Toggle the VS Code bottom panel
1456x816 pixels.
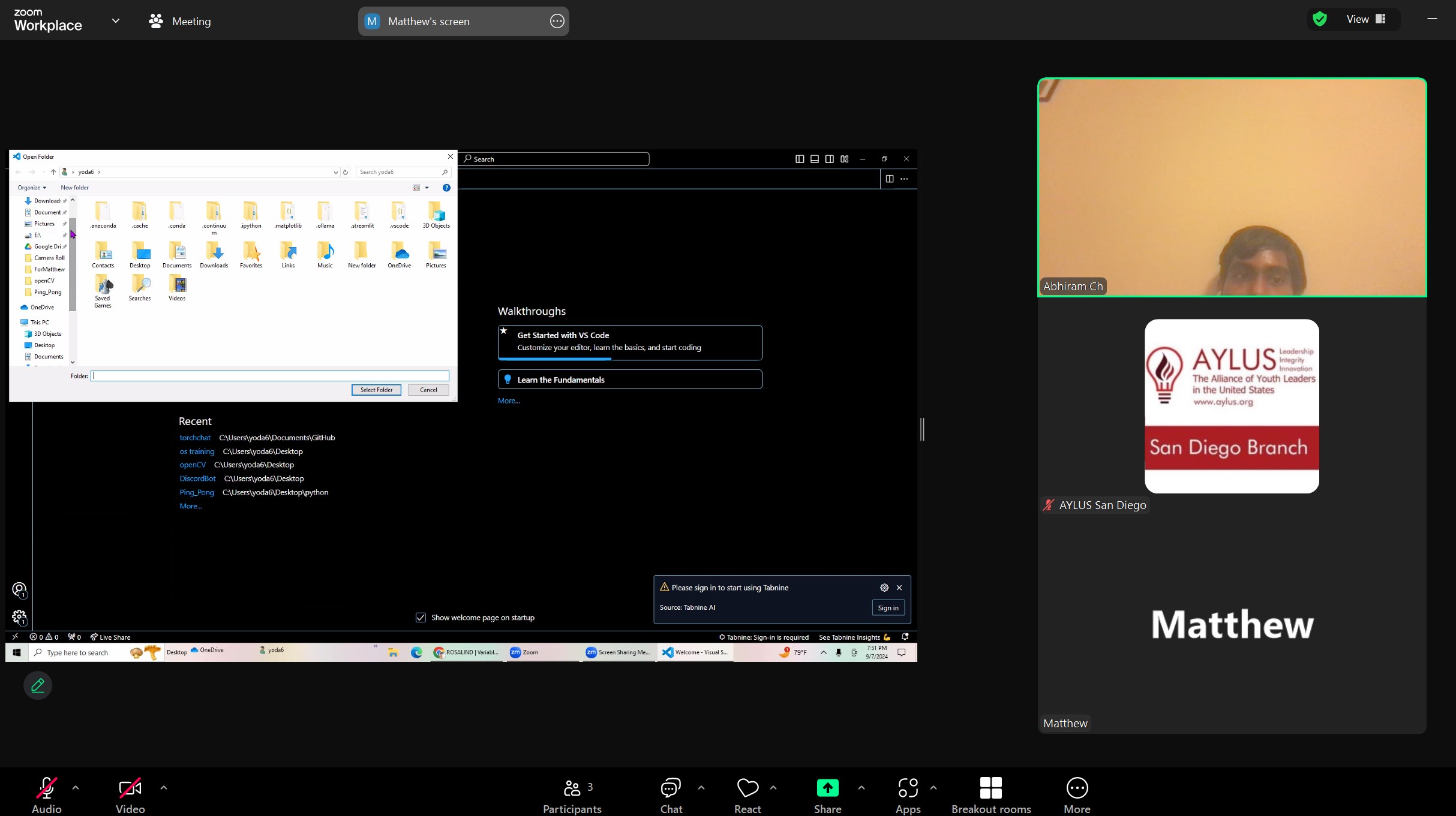(815, 159)
